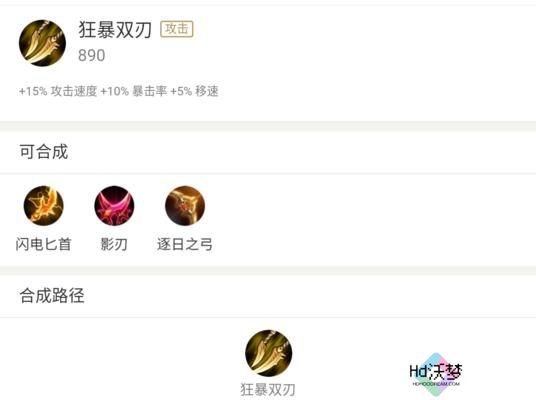Viewport: 536px width, 400px height.
Task: Click the 影刃 name label
Action: tap(114, 244)
